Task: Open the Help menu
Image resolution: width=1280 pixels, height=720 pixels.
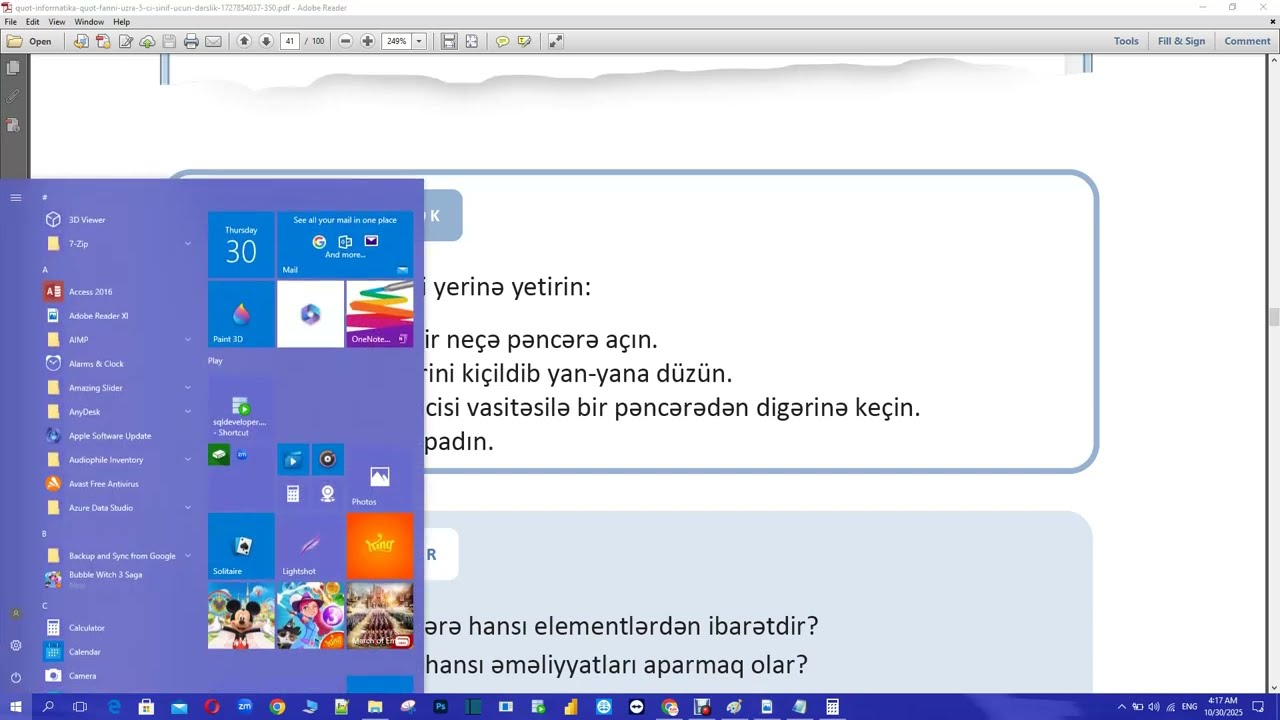Action: click(x=121, y=22)
